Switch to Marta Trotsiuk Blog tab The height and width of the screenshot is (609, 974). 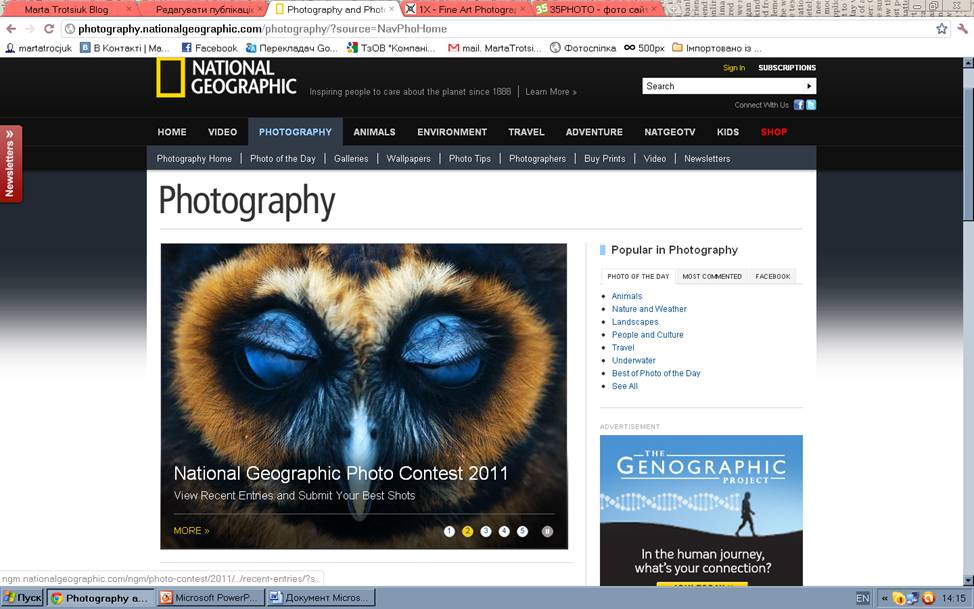point(66,9)
